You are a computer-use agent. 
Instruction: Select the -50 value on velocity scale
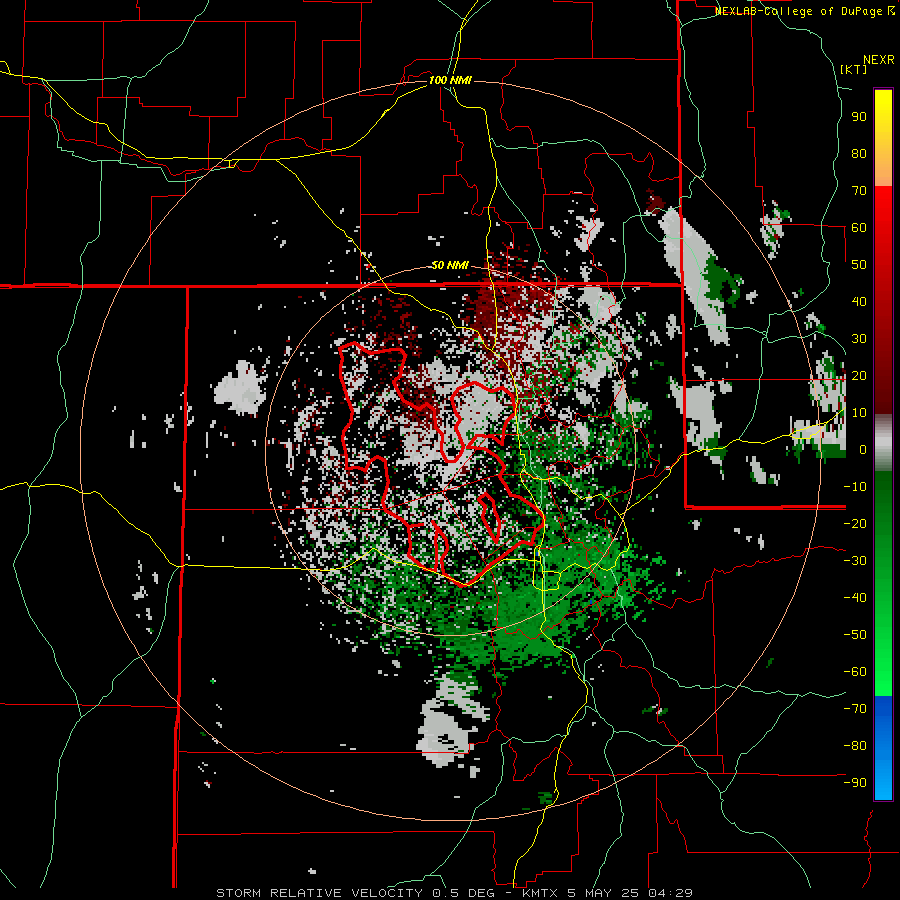tap(855, 634)
